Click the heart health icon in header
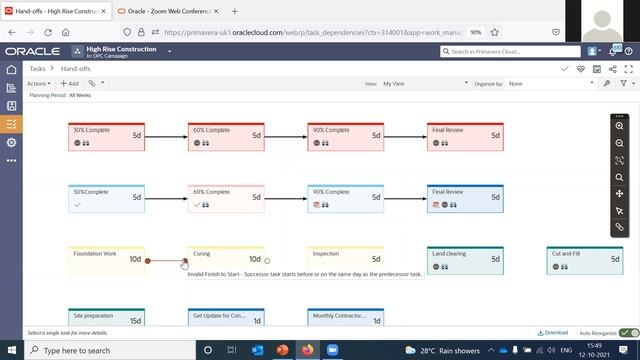 point(580,69)
